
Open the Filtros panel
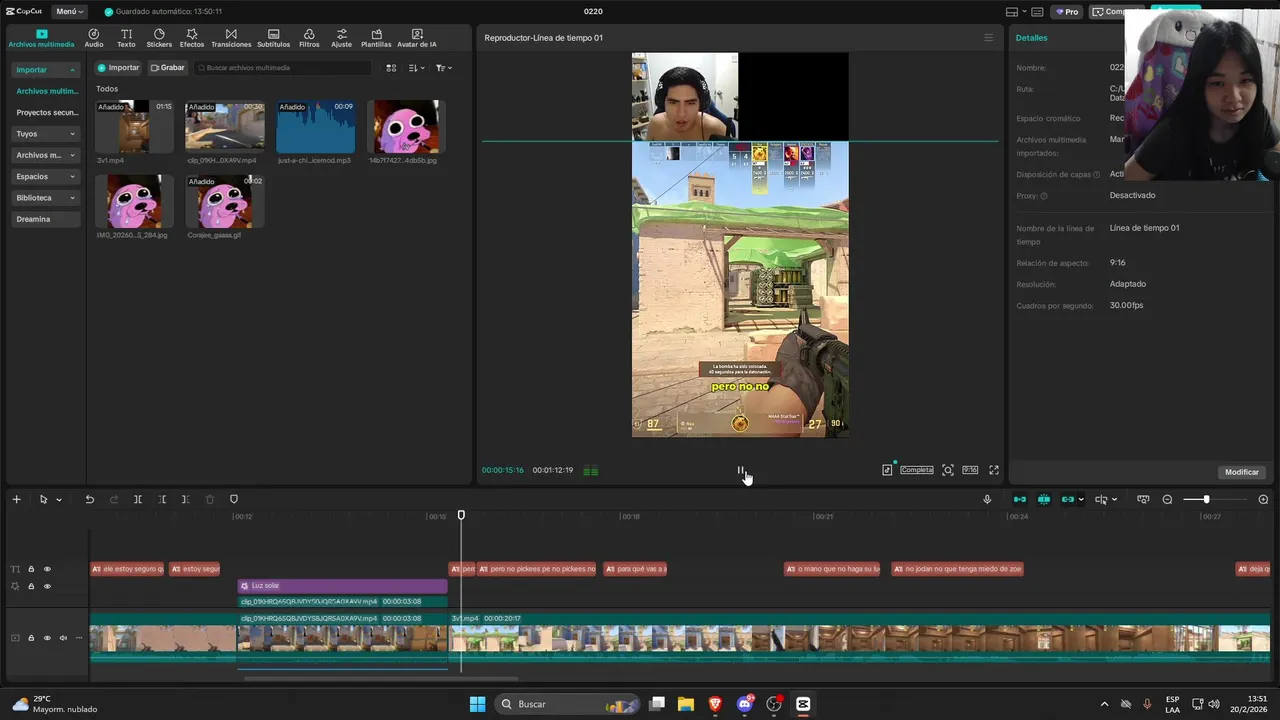[x=309, y=38]
